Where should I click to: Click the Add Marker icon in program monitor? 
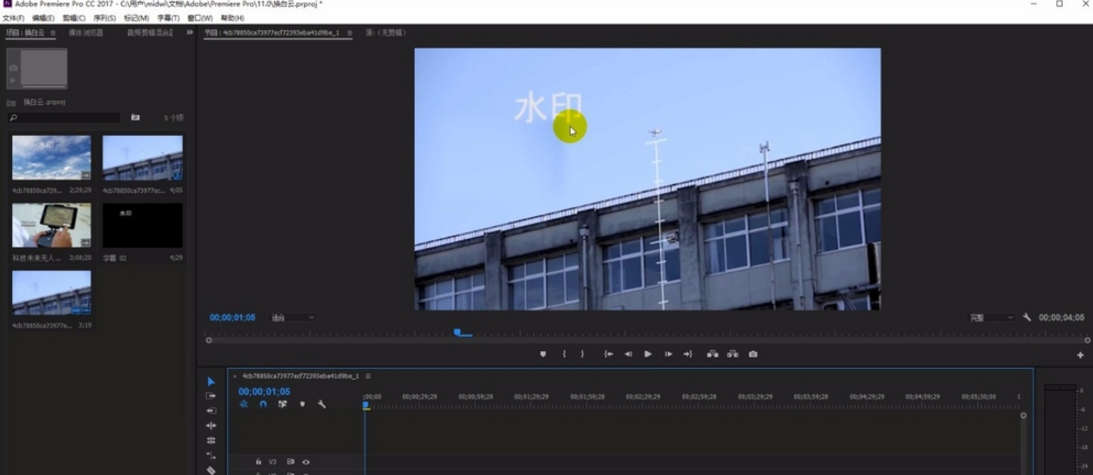coord(543,354)
